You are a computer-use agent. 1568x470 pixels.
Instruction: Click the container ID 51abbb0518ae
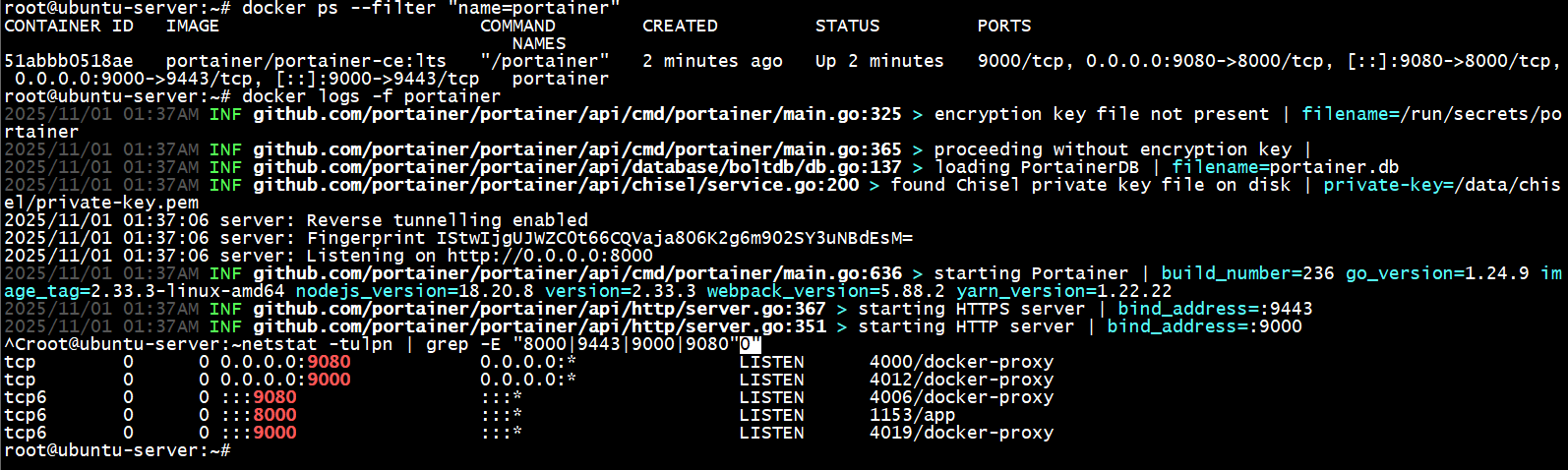point(68,61)
